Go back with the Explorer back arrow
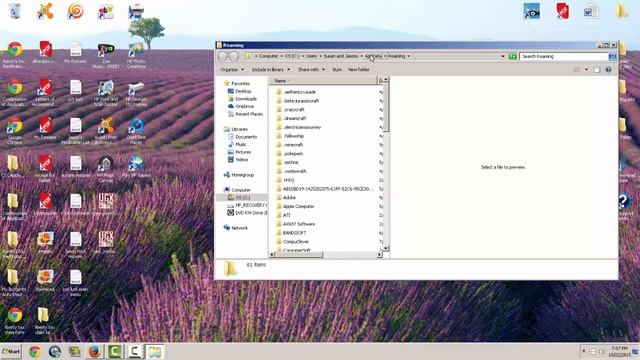The image size is (640, 360). tap(223, 56)
